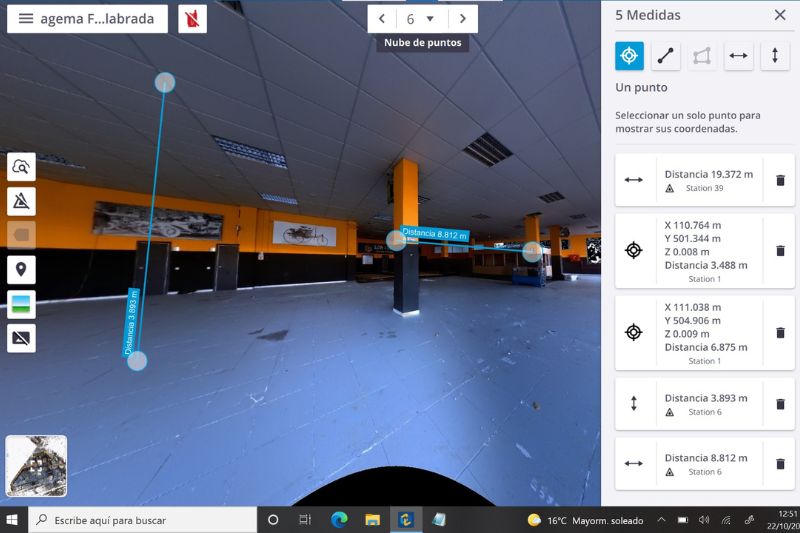
Task: Select the single point measurement tool
Action: [x=629, y=56]
